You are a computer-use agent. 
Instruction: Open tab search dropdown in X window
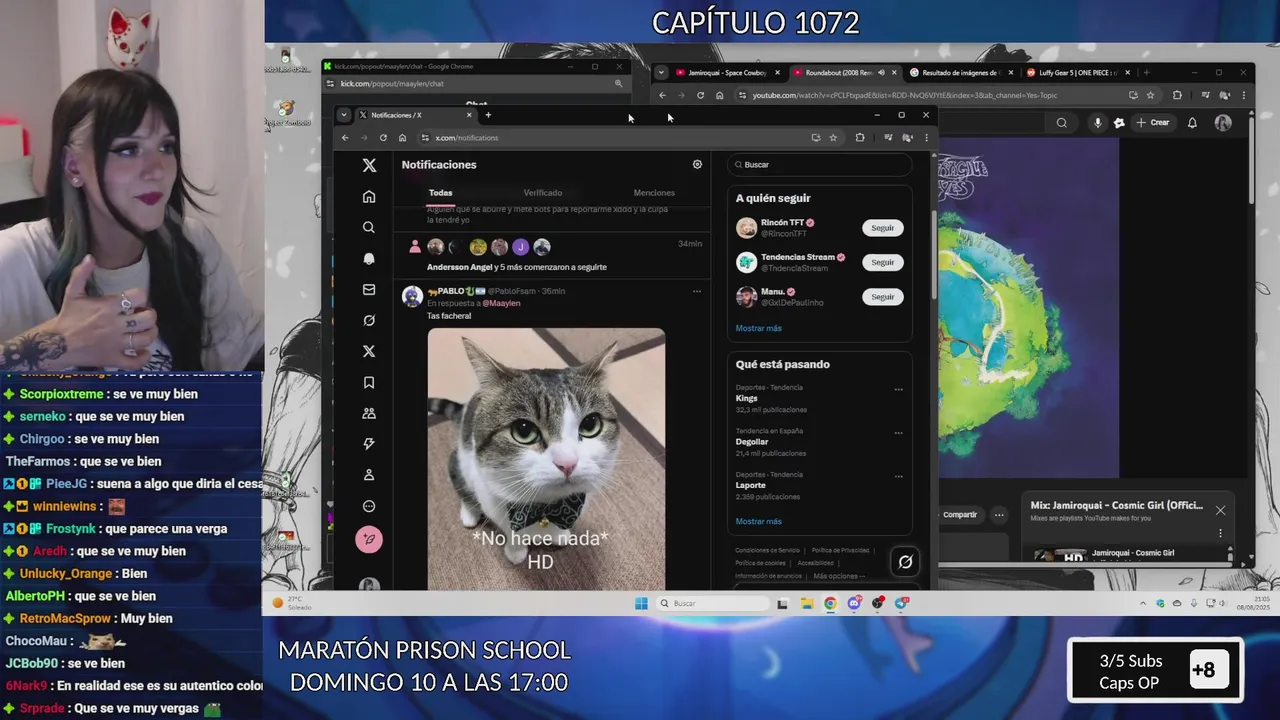[344, 115]
